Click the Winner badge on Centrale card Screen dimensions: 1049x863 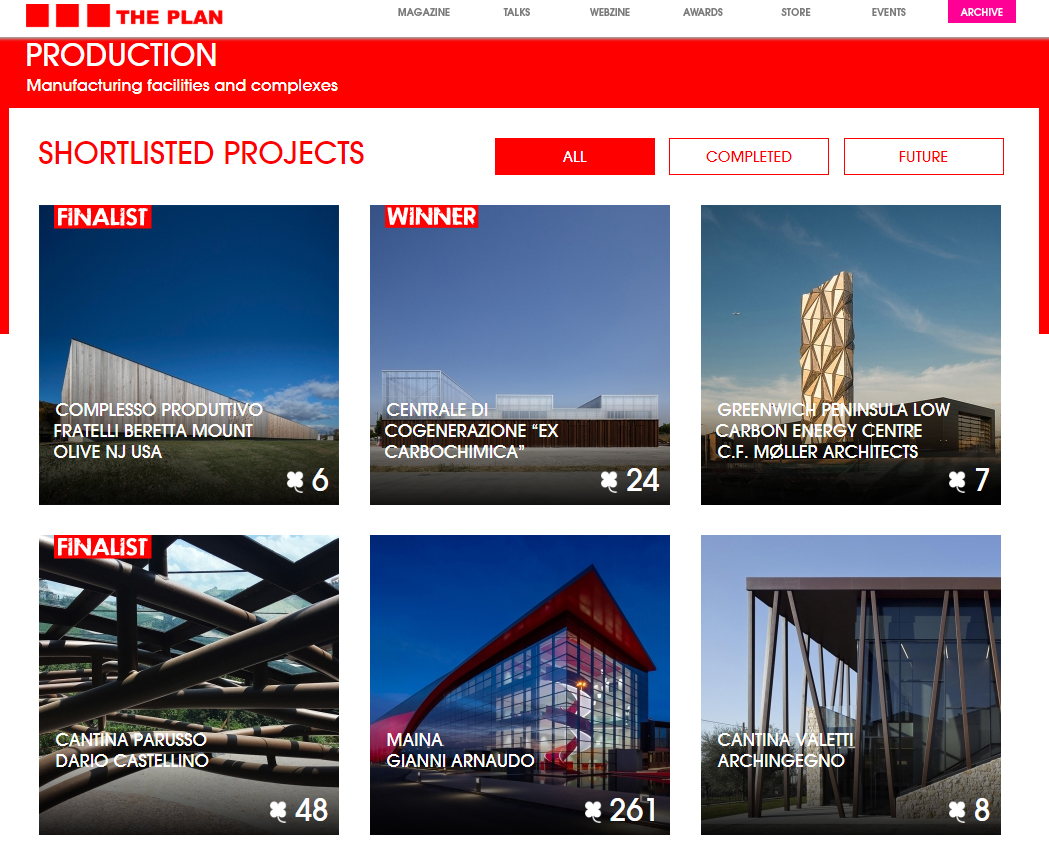(432, 217)
